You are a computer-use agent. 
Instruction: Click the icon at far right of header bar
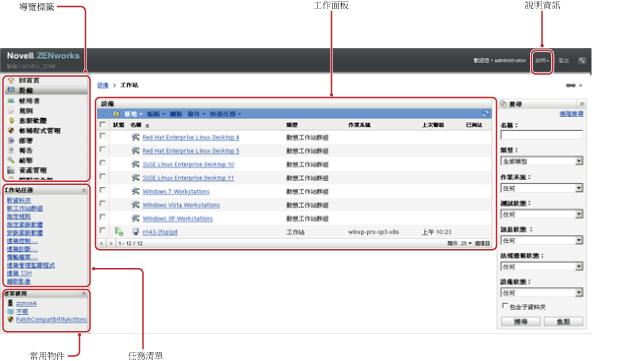(x=582, y=60)
